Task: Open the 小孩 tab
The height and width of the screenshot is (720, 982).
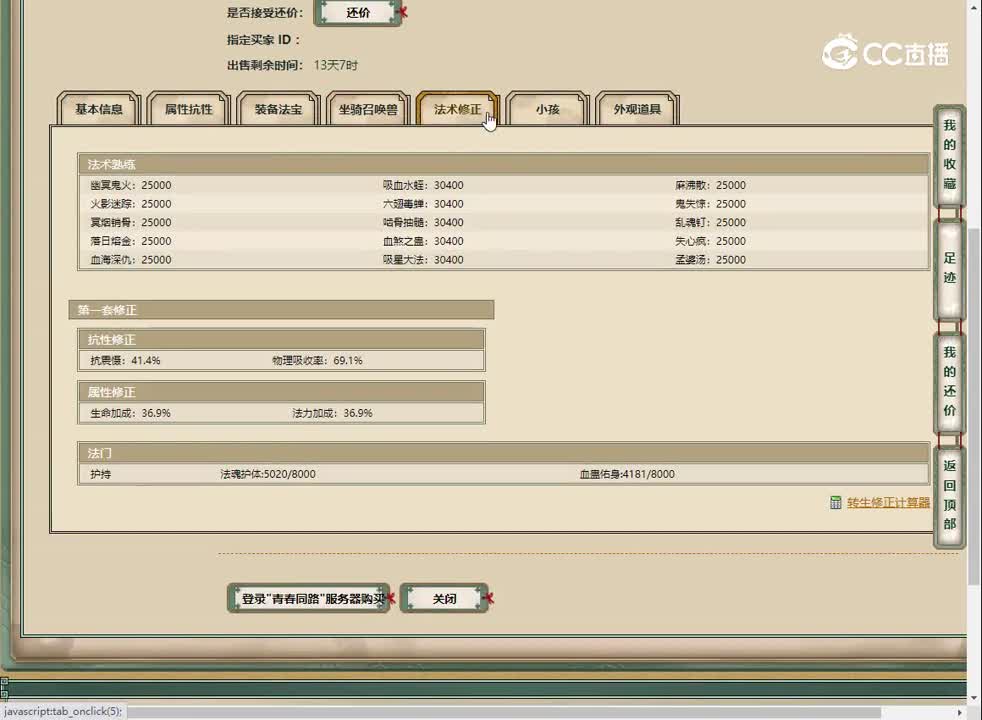Action: pyautogui.click(x=547, y=109)
